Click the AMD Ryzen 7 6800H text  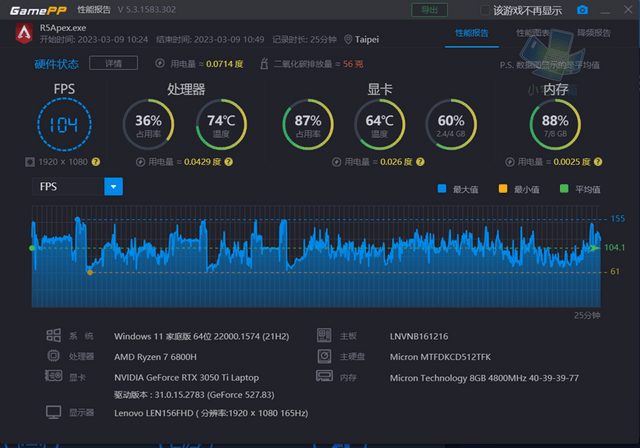(155, 357)
